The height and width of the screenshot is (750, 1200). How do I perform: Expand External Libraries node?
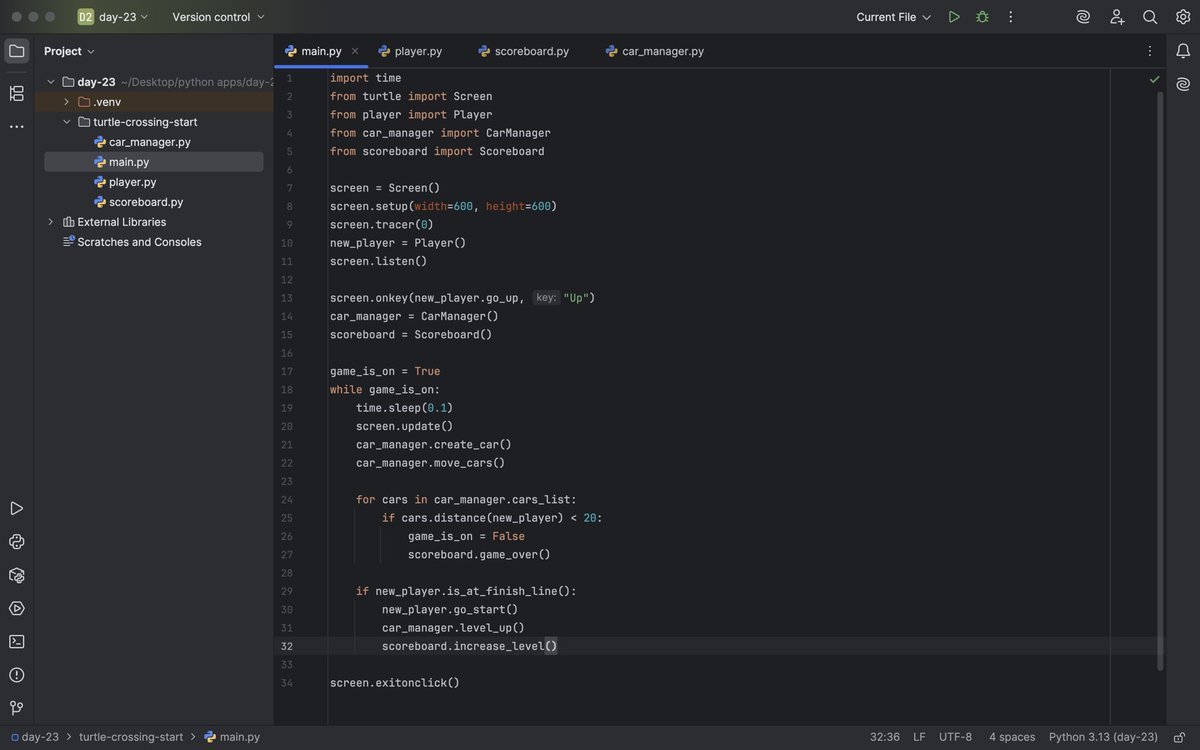click(x=51, y=222)
